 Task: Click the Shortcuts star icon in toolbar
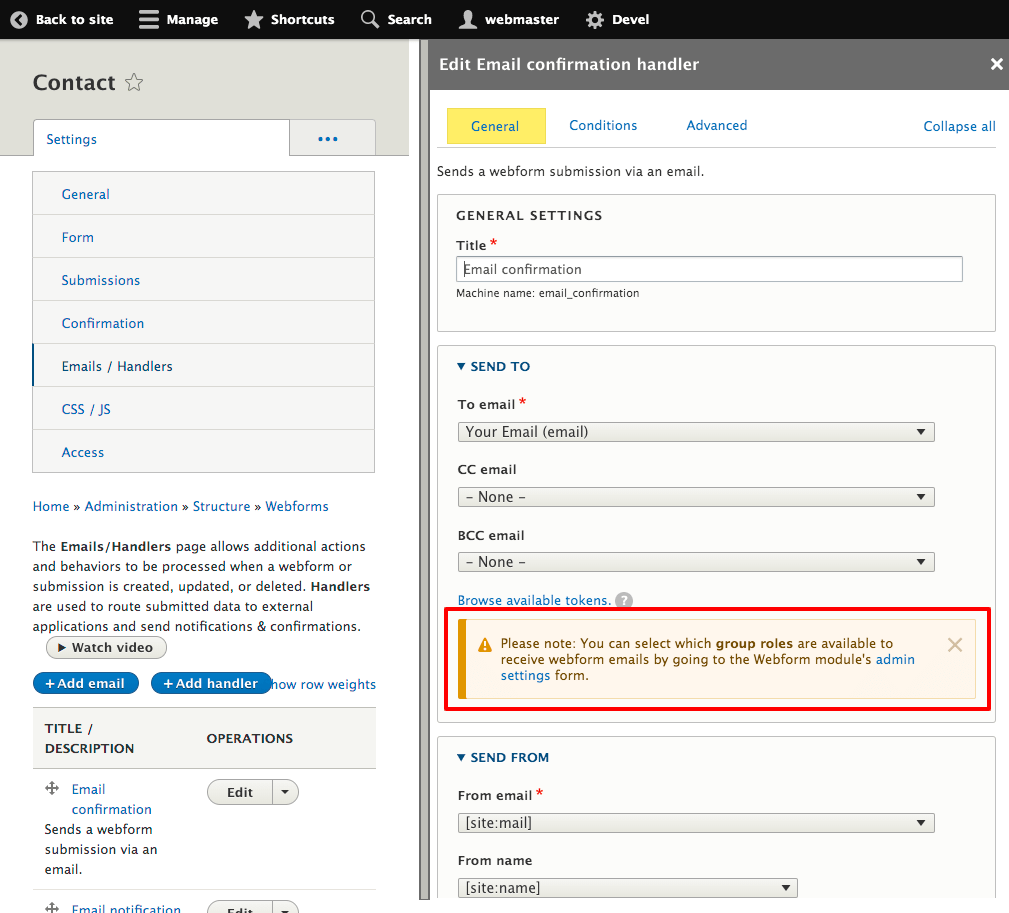254,19
